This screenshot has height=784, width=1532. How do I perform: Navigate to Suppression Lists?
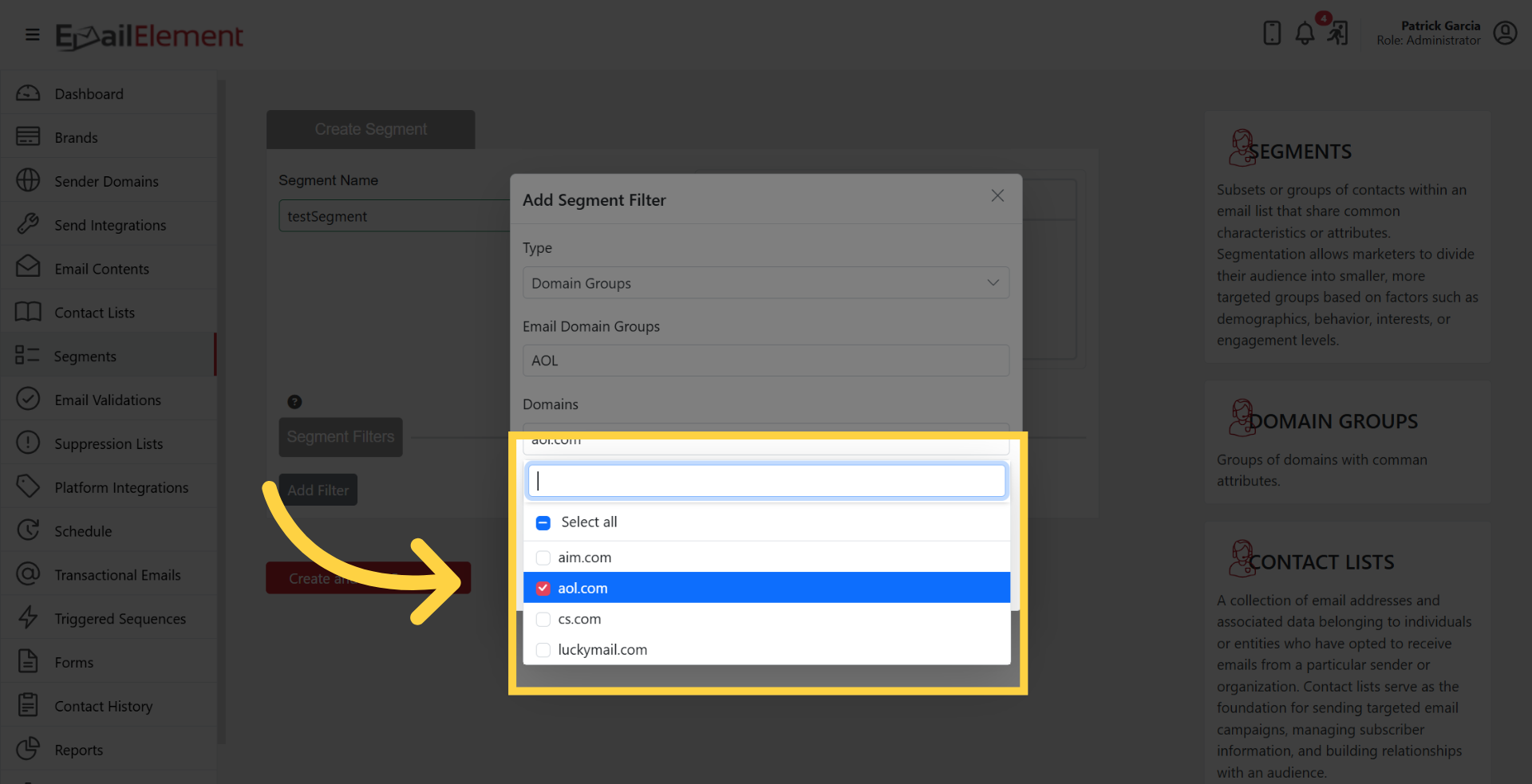pyautogui.click(x=109, y=444)
